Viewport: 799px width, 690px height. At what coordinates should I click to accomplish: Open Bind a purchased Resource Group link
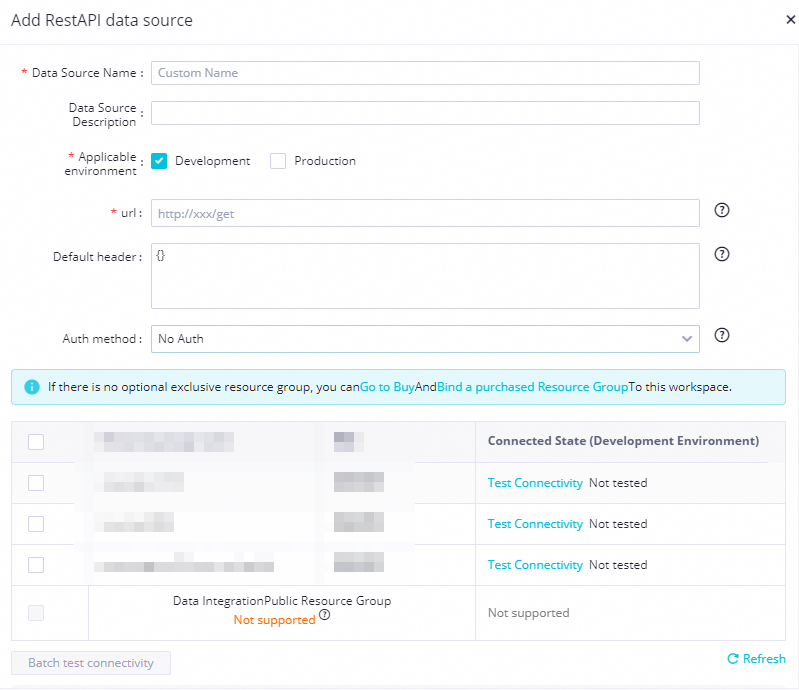pyautogui.click(x=532, y=387)
